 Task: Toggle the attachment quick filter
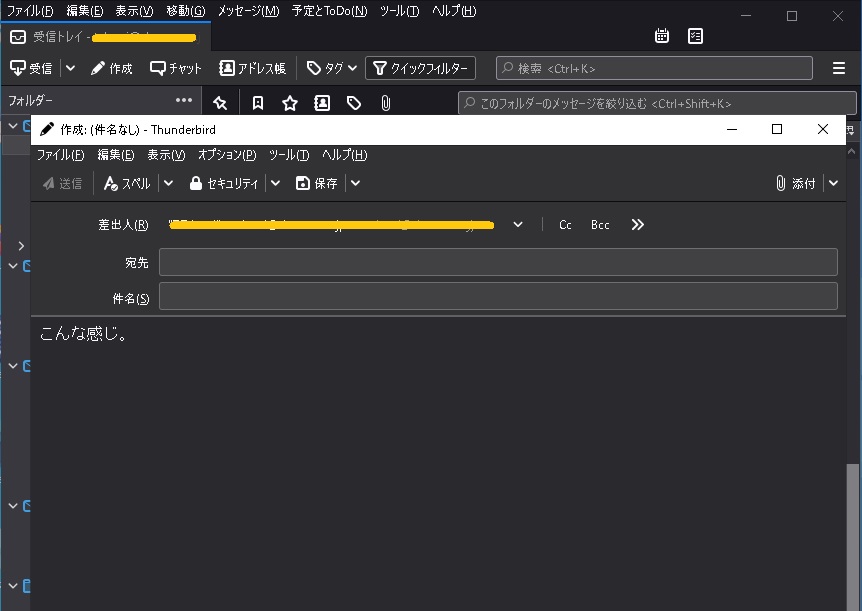[386, 103]
